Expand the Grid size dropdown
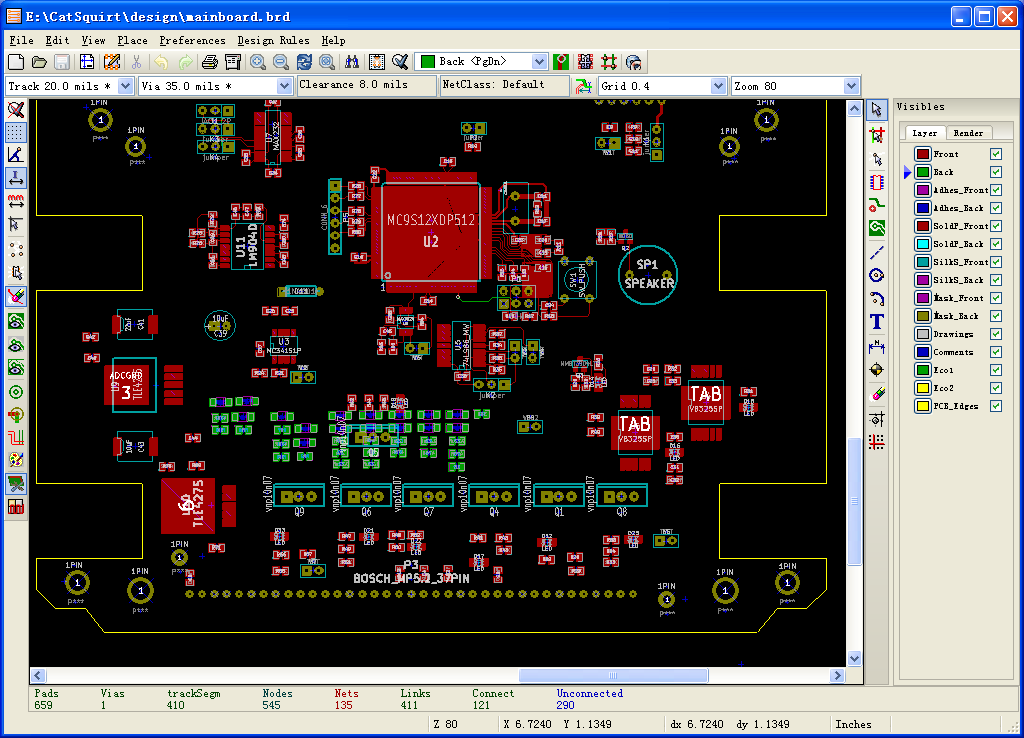The width and height of the screenshot is (1024, 738). pyautogui.click(x=717, y=86)
